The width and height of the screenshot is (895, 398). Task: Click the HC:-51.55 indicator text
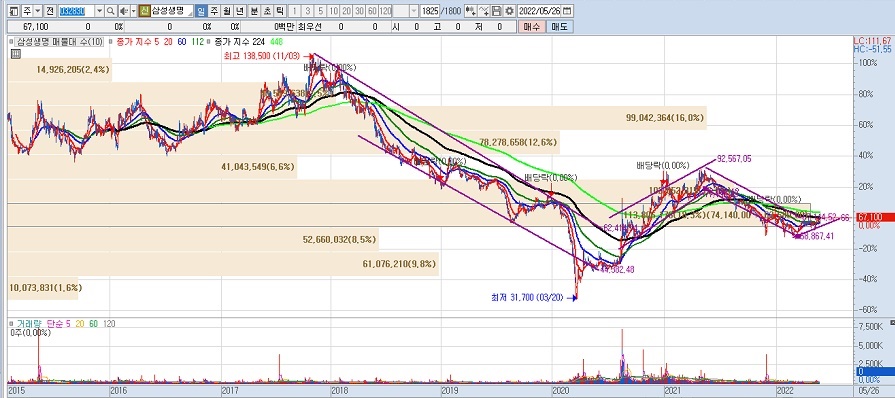[x=872, y=50]
